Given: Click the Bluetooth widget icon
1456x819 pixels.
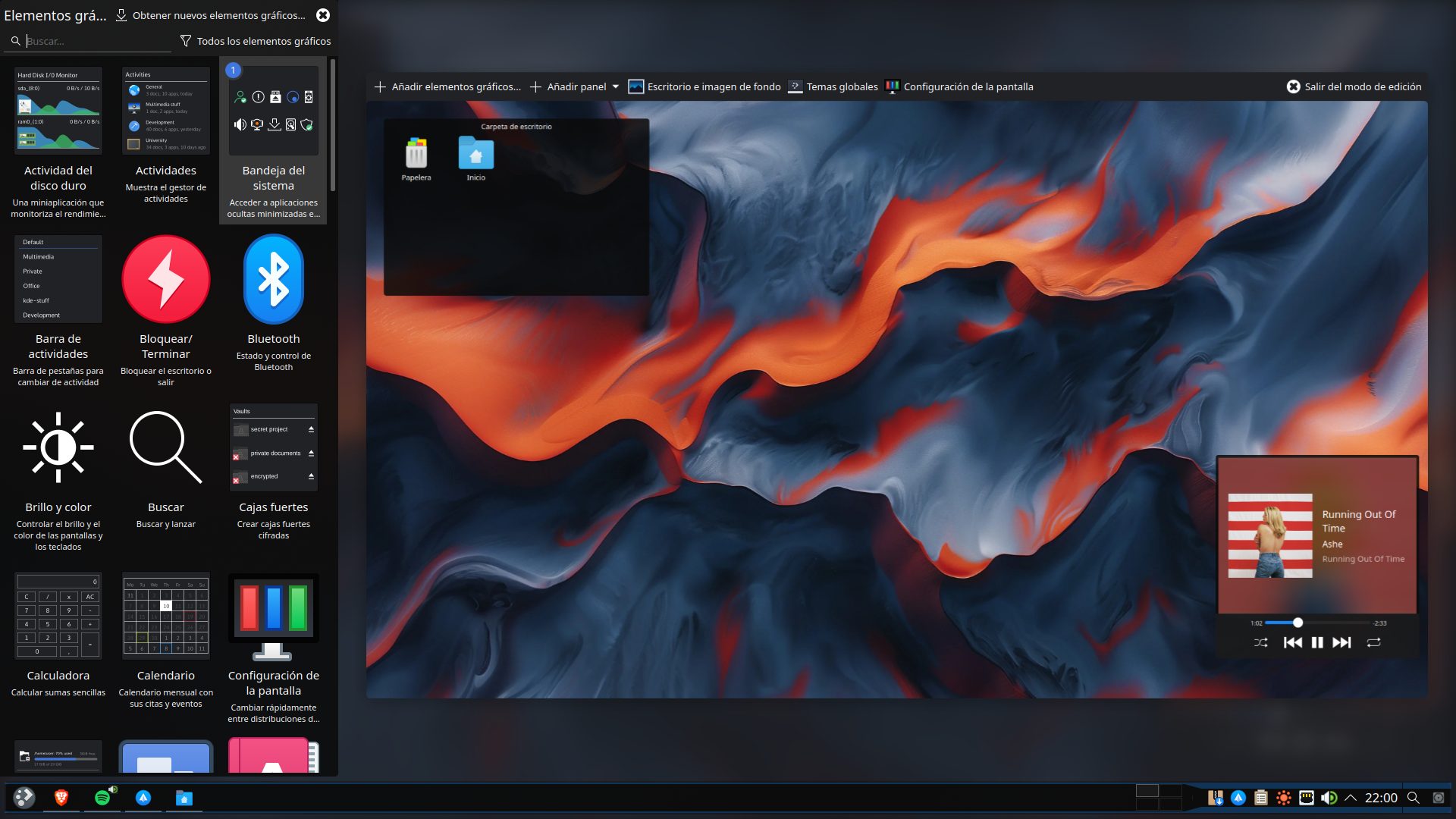Looking at the screenshot, I should point(274,279).
